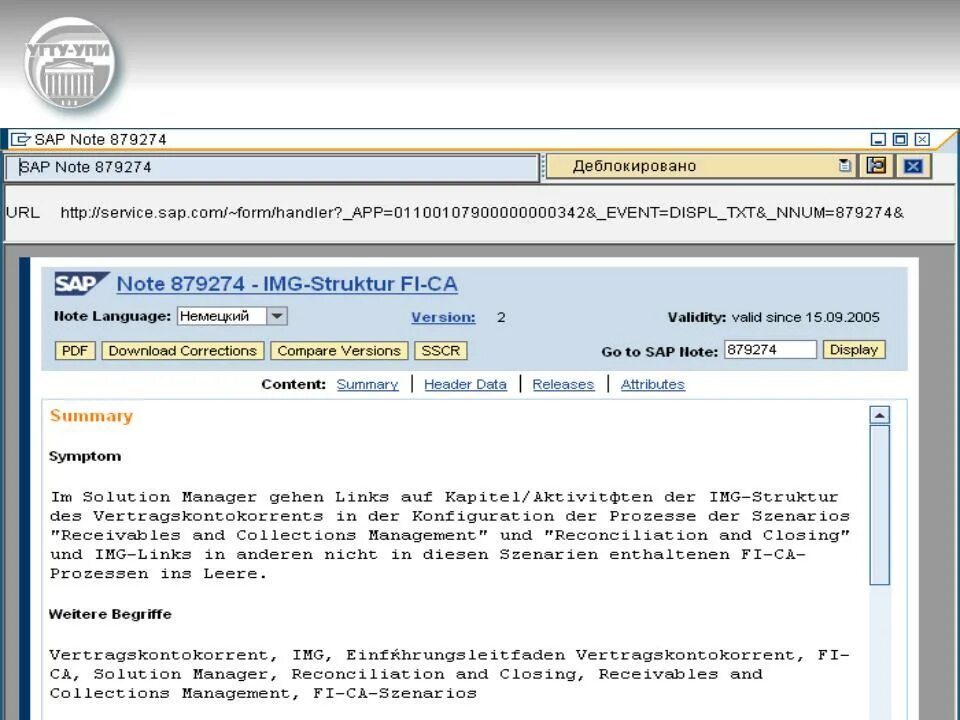Click the exit/back icon next to status field
Viewport: 960px width, 720px height.
coord(876,166)
